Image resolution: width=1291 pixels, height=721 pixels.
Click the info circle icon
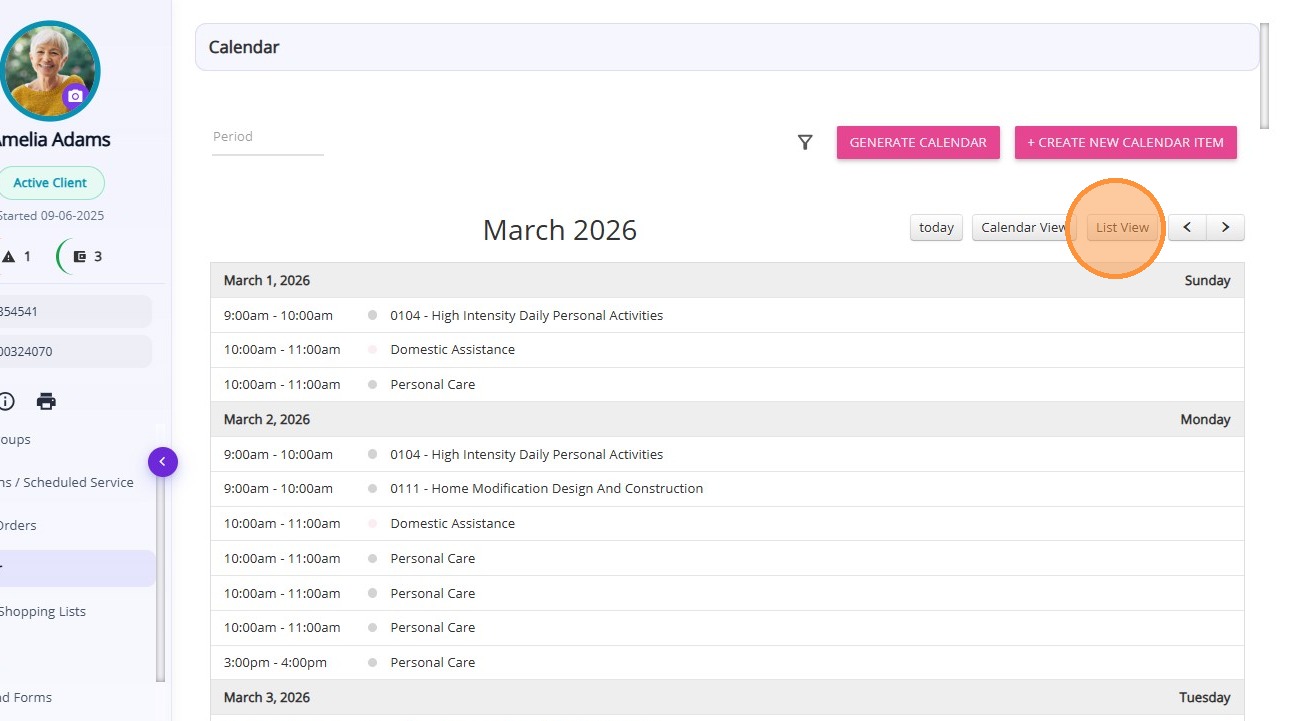[7, 401]
